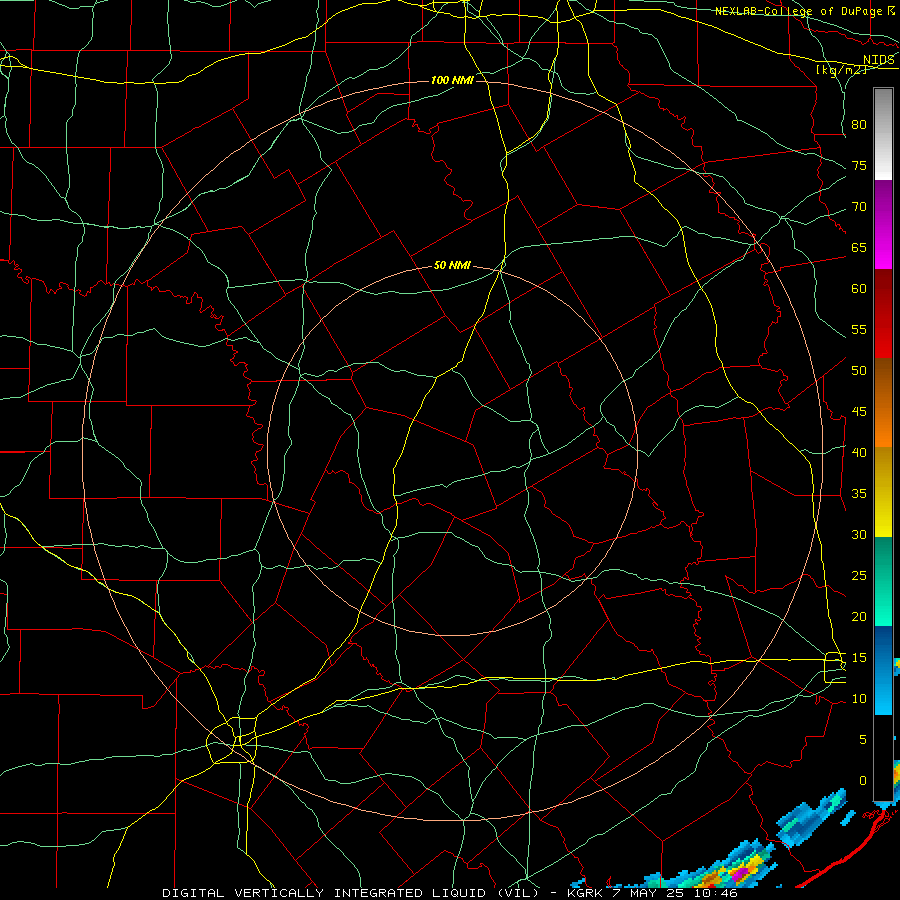Select the 10 value on the scale

pyautogui.click(x=859, y=699)
